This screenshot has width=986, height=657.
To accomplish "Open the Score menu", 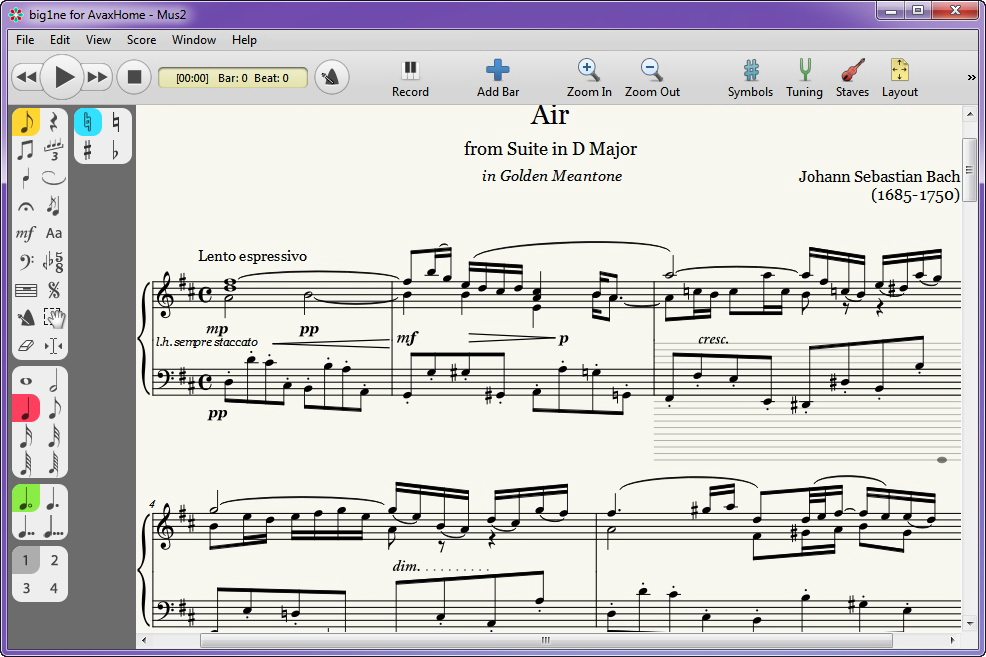I will click(141, 40).
